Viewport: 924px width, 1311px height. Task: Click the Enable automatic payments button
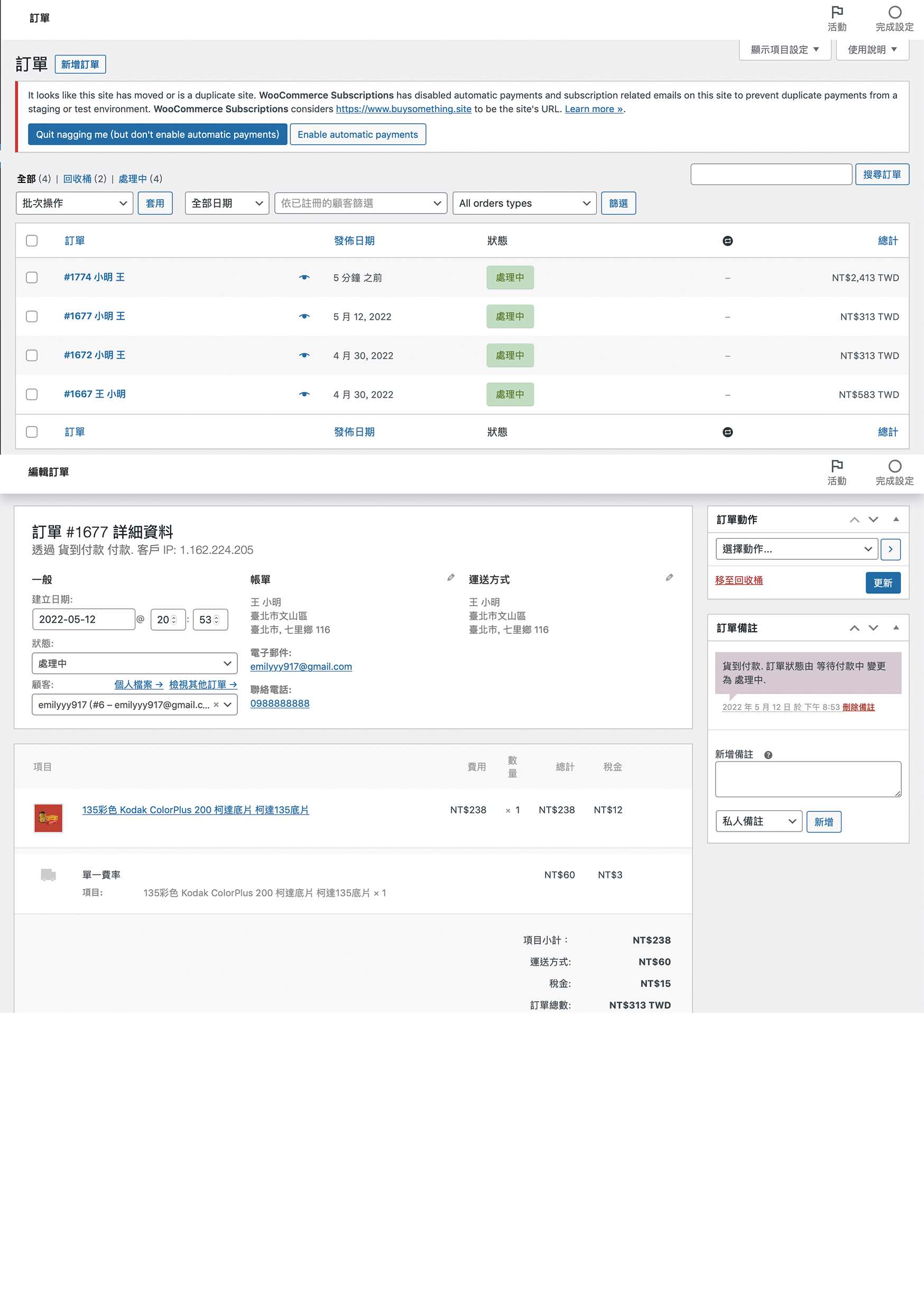357,135
